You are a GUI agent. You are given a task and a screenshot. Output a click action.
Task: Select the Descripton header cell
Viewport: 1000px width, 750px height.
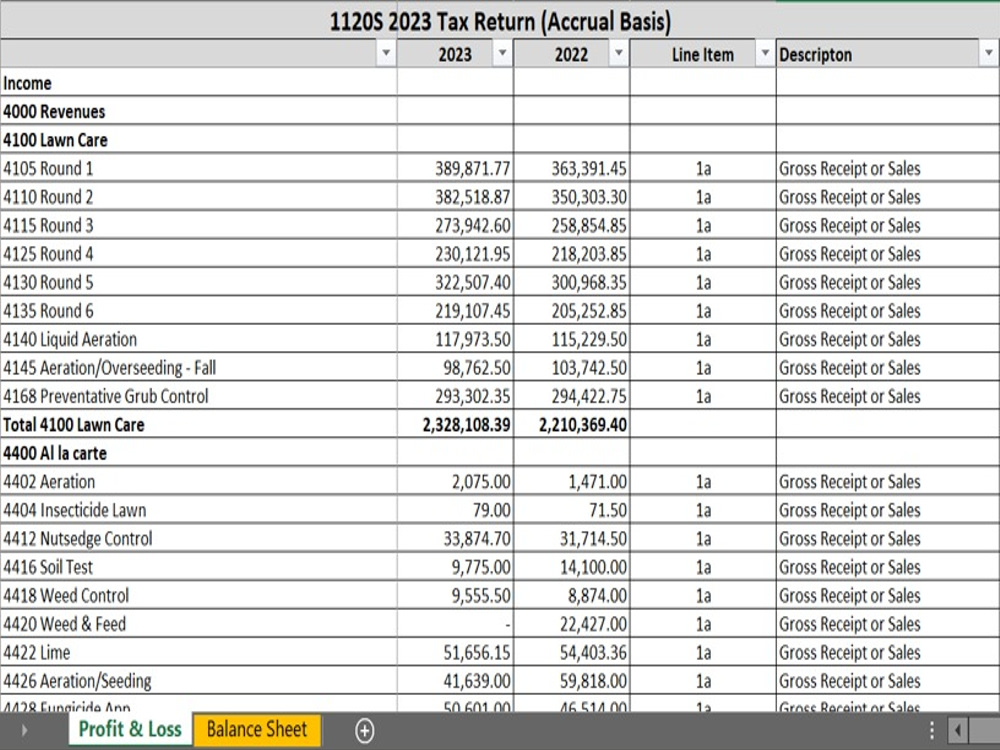[887, 54]
